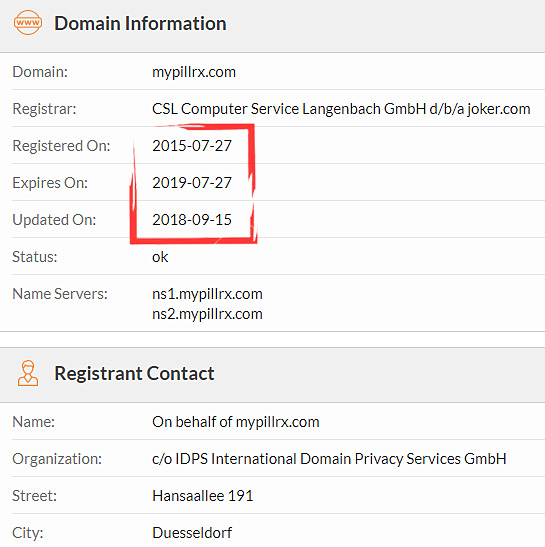The width and height of the screenshot is (545, 547).
Task: Select the Domain Information heading
Action: point(140,23)
